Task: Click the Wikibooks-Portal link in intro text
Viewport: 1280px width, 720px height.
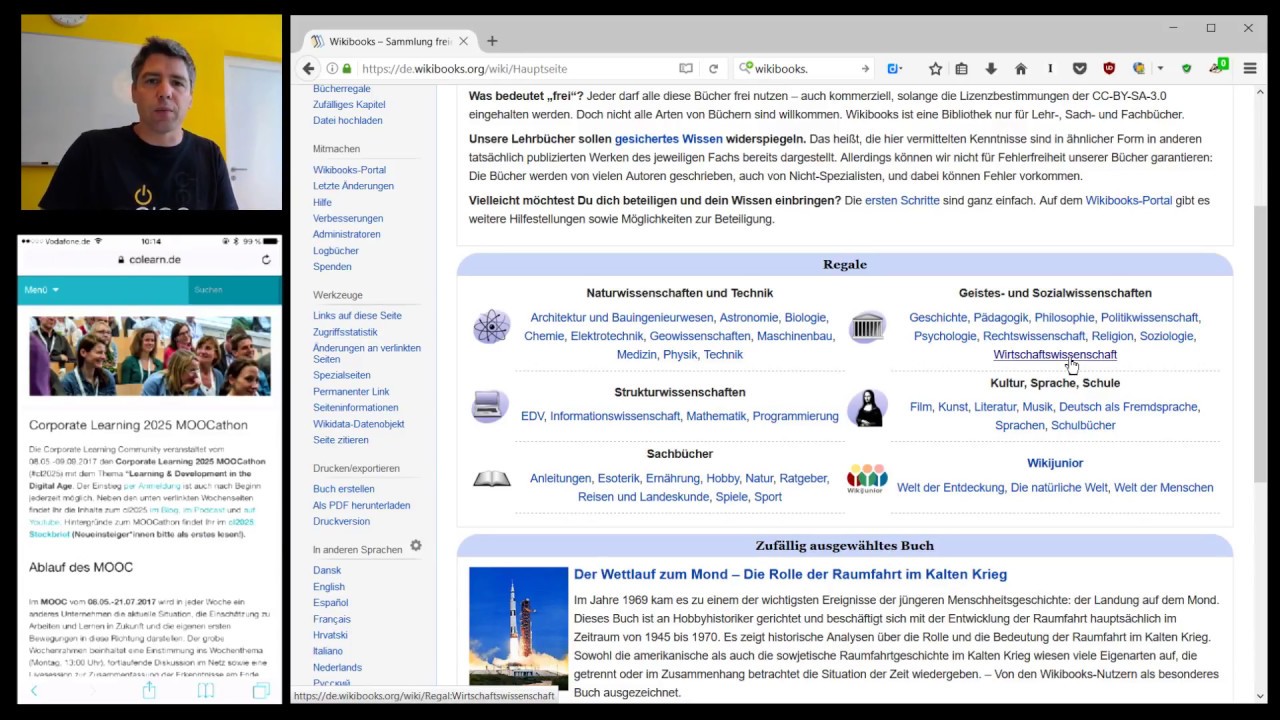Action: tap(1129, 200)
